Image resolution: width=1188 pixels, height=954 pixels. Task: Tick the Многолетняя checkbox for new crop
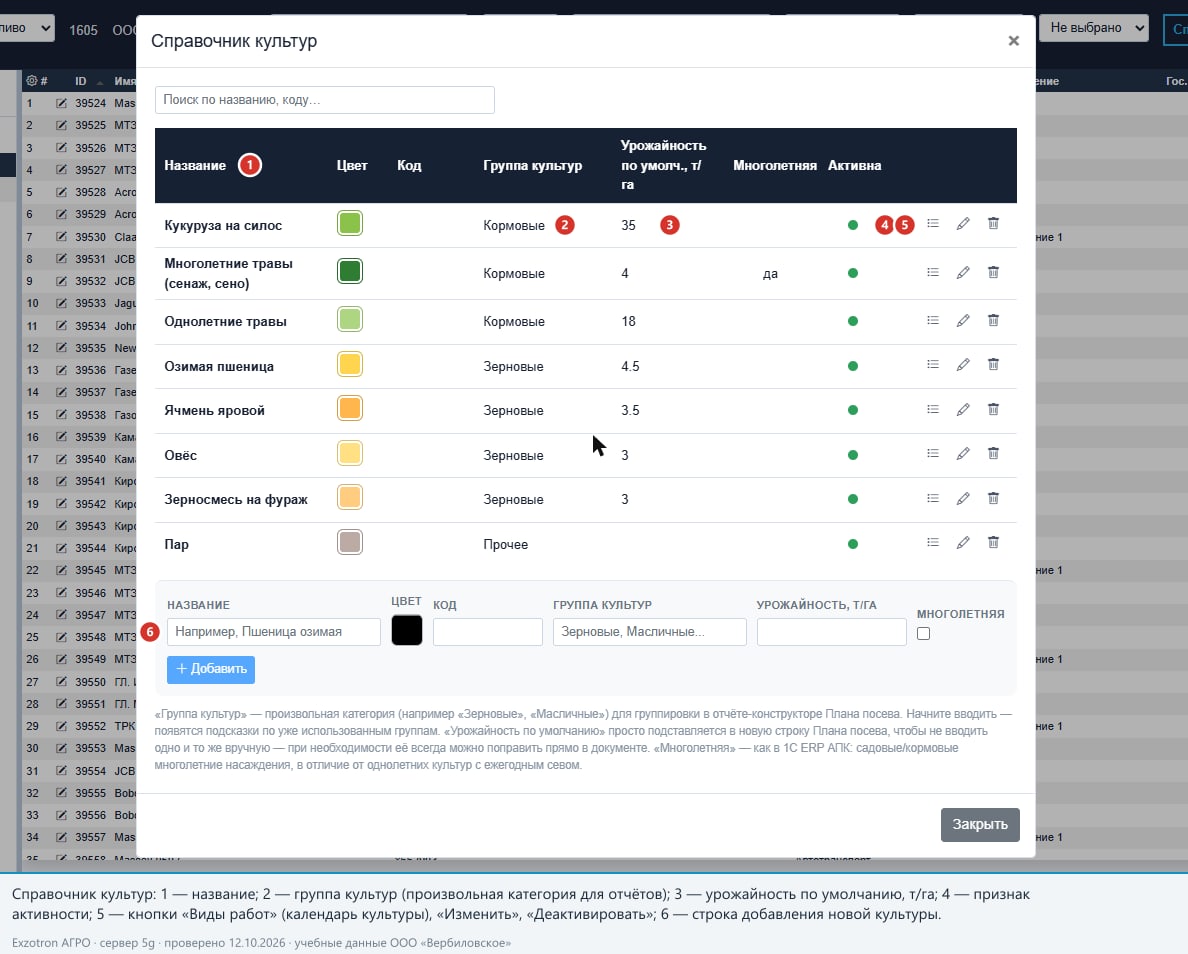pyautogui.click(x=924, y=633)
